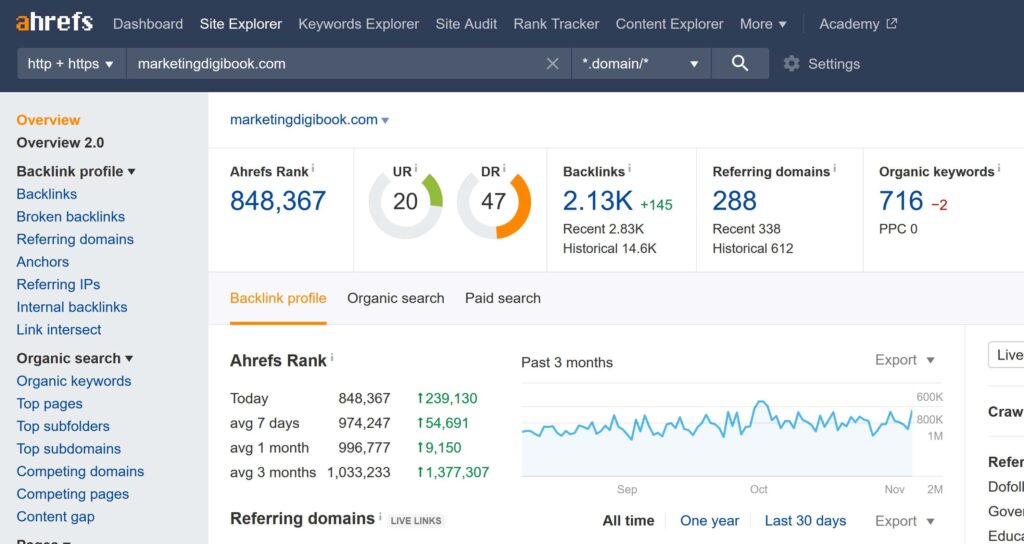
Task: Click the info icon beside Referring domains metric
Action: tap(835, 168)
